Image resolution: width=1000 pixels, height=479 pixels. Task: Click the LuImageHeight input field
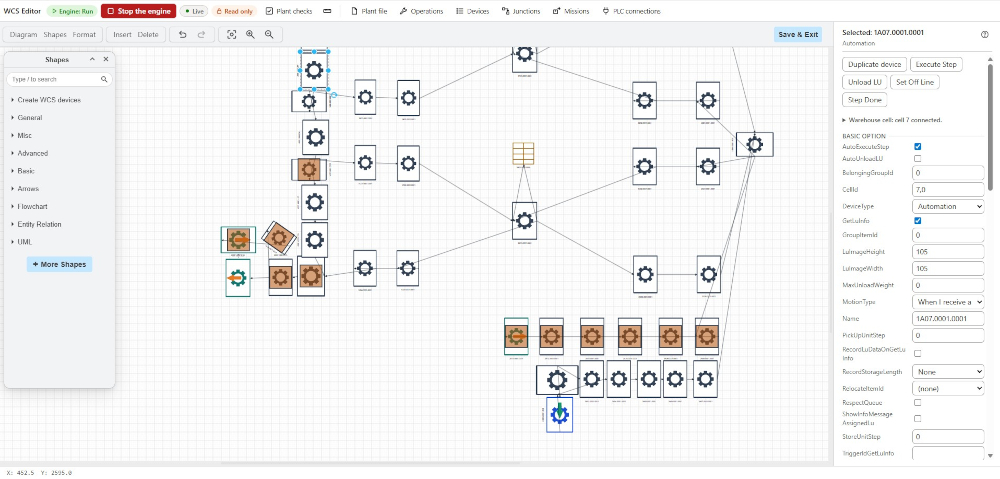pyautogui.click(x=948, y=252)
